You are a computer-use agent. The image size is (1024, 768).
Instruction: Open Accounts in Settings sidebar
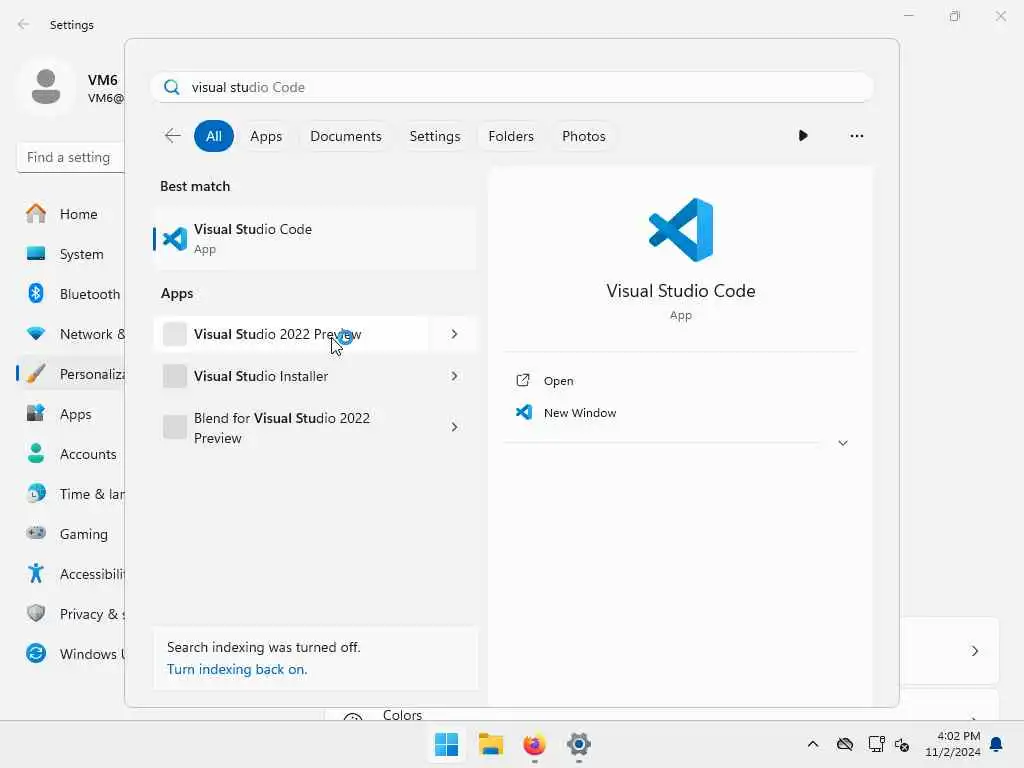click(71, 454)
